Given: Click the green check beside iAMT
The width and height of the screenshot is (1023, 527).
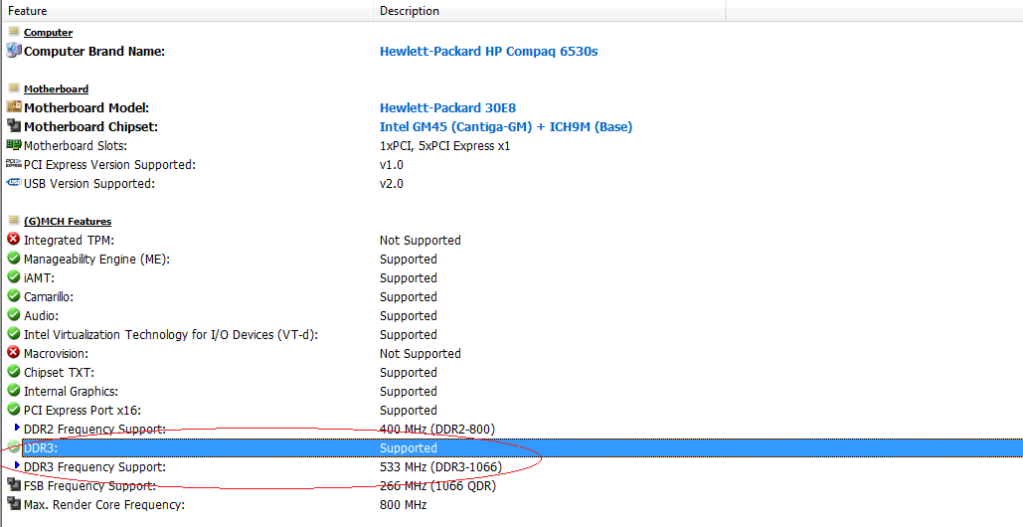Looking at the screenshot, I should 13,278.
